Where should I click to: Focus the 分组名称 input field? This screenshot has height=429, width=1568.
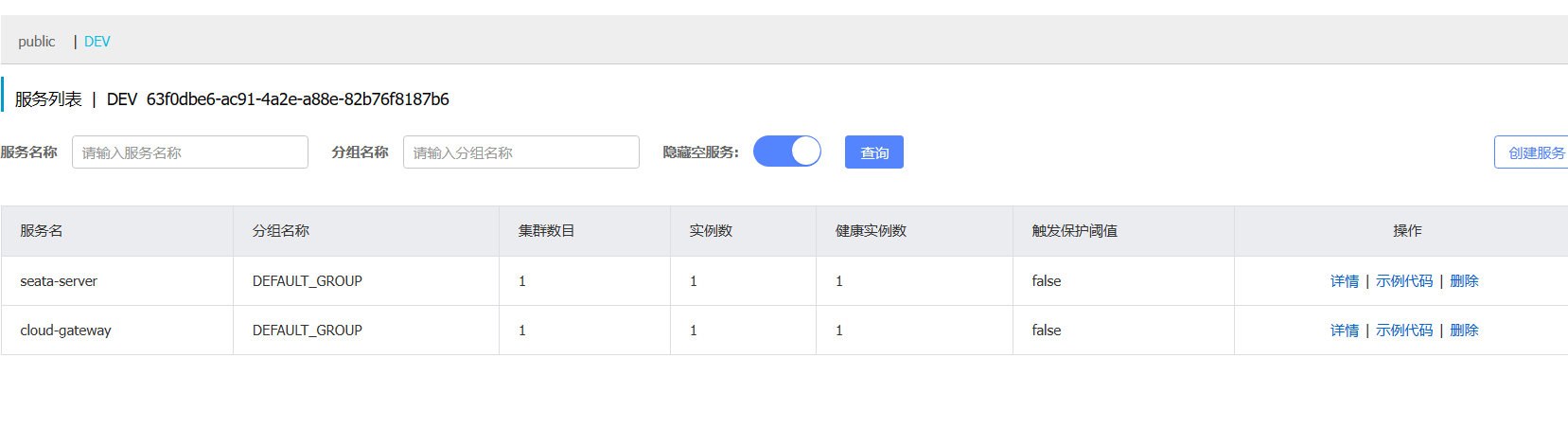[x=521, y=152]
